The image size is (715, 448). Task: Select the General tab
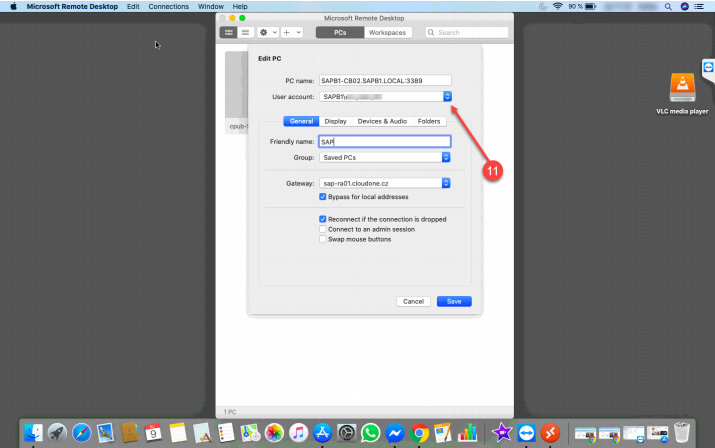click(301, 121)
